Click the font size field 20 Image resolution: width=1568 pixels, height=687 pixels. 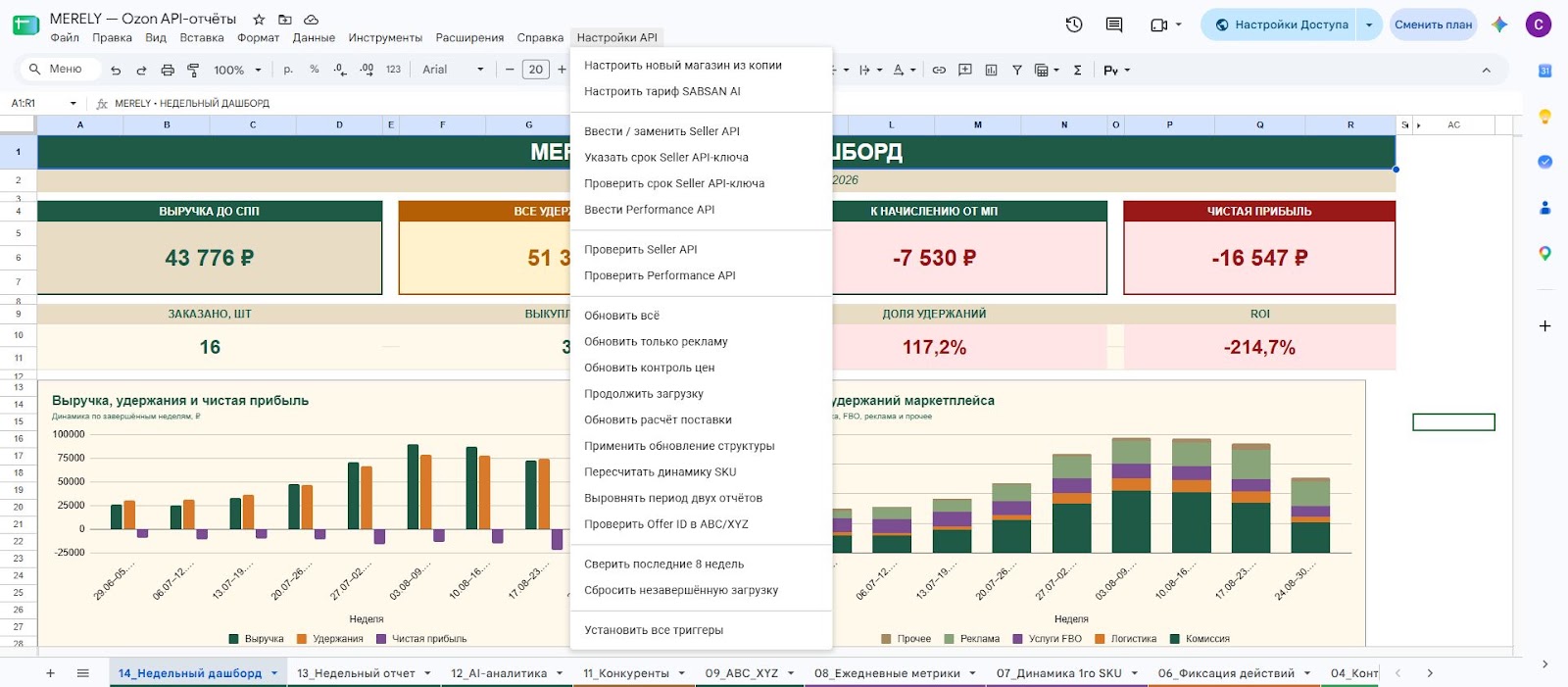coord(535,70)
